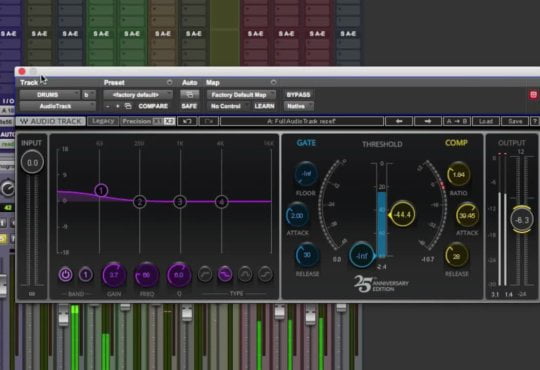Select the high shelf filter type icon
The height and width of the screenshot is (370, 540).
266,275
